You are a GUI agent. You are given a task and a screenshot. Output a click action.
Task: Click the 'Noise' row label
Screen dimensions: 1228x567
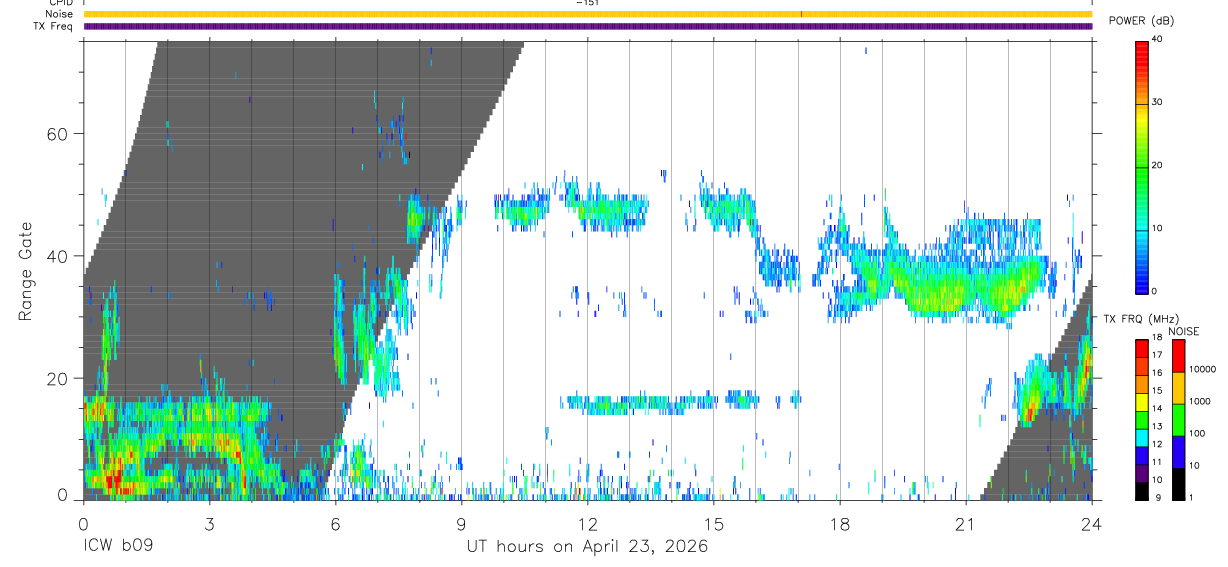coord(59,14)
